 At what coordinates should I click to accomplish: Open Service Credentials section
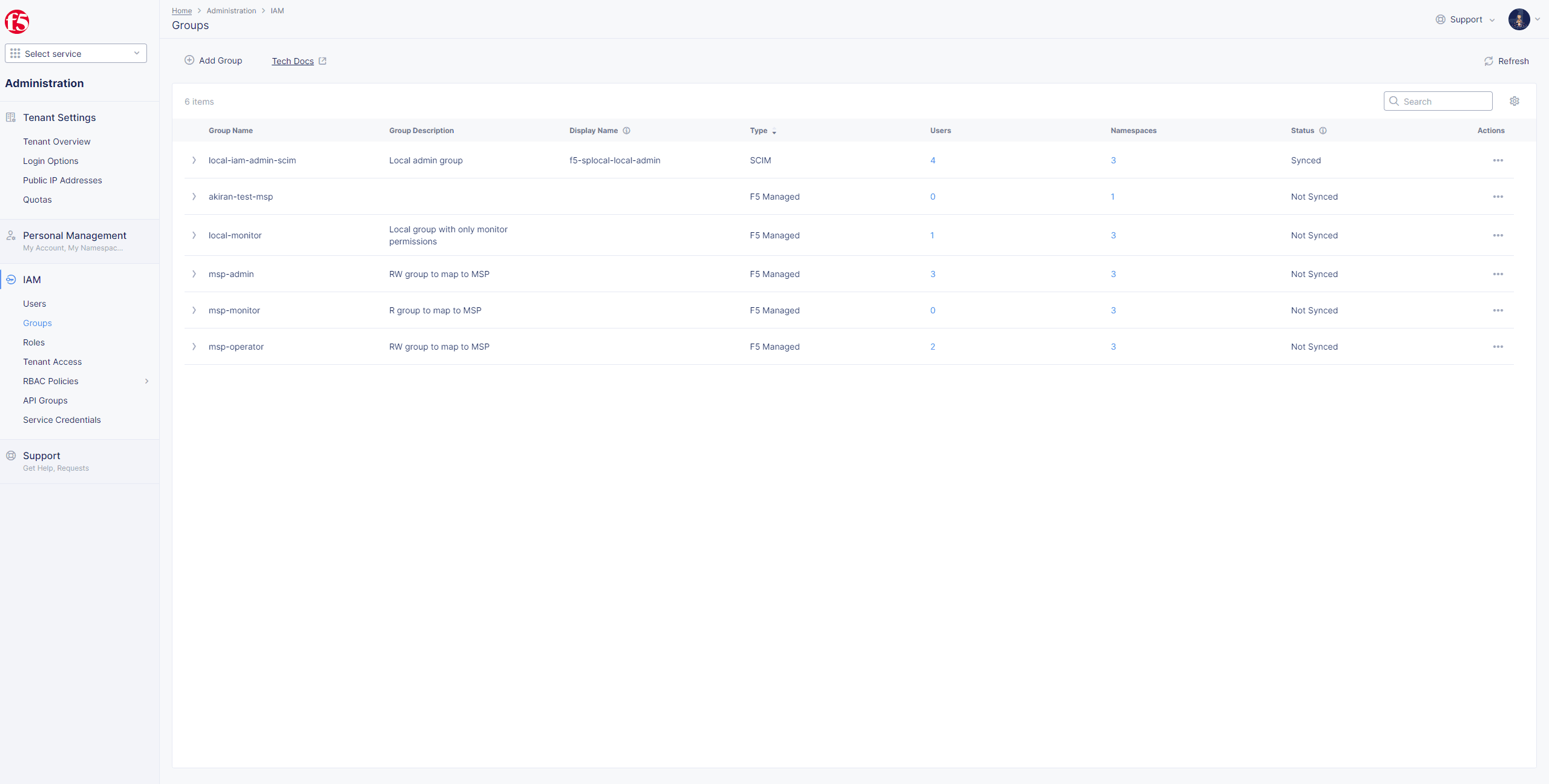[x=62, y=420]
